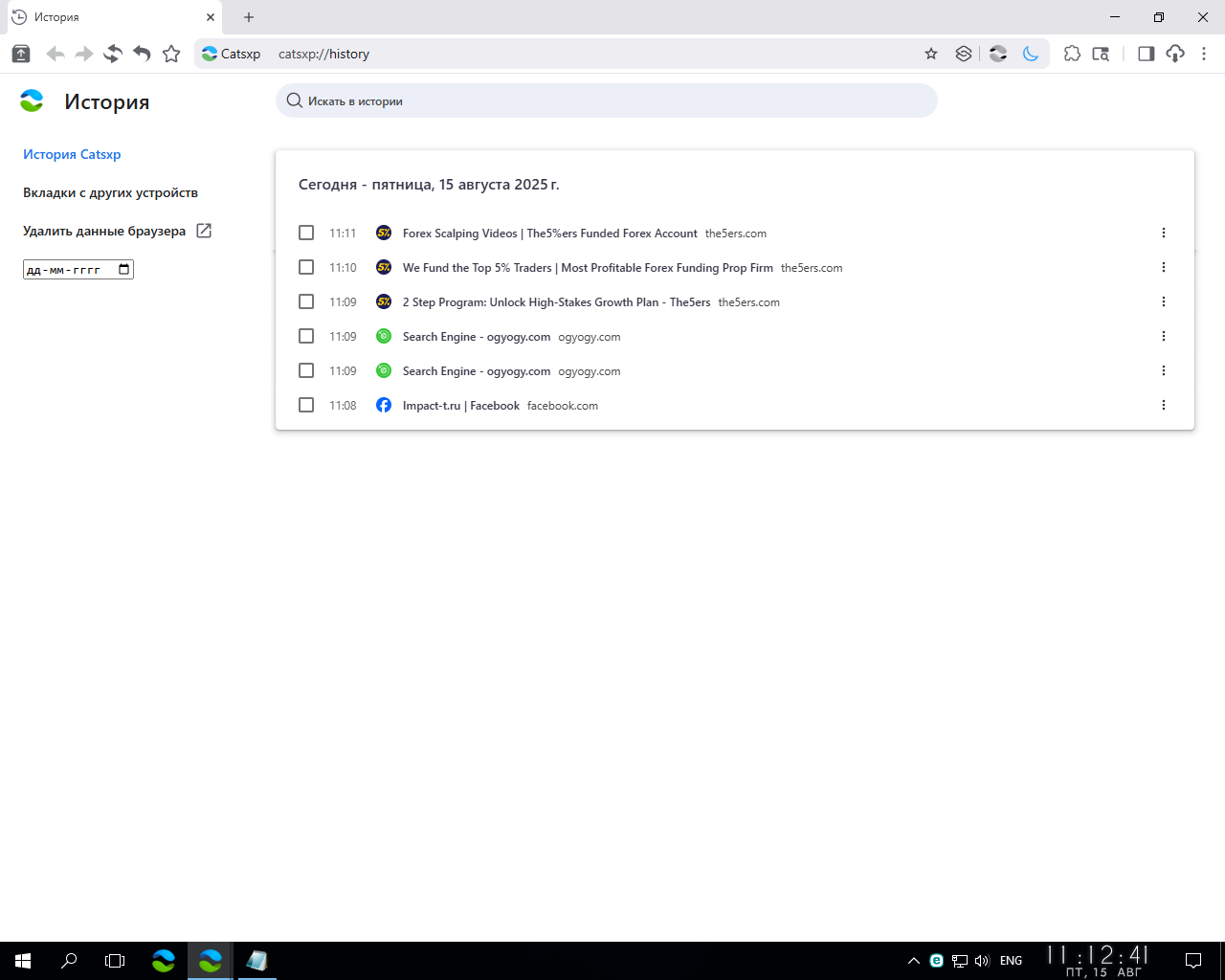Open the browser three-dot main menu
This screenshot has height=980, width=1225.
(1204, 54)
